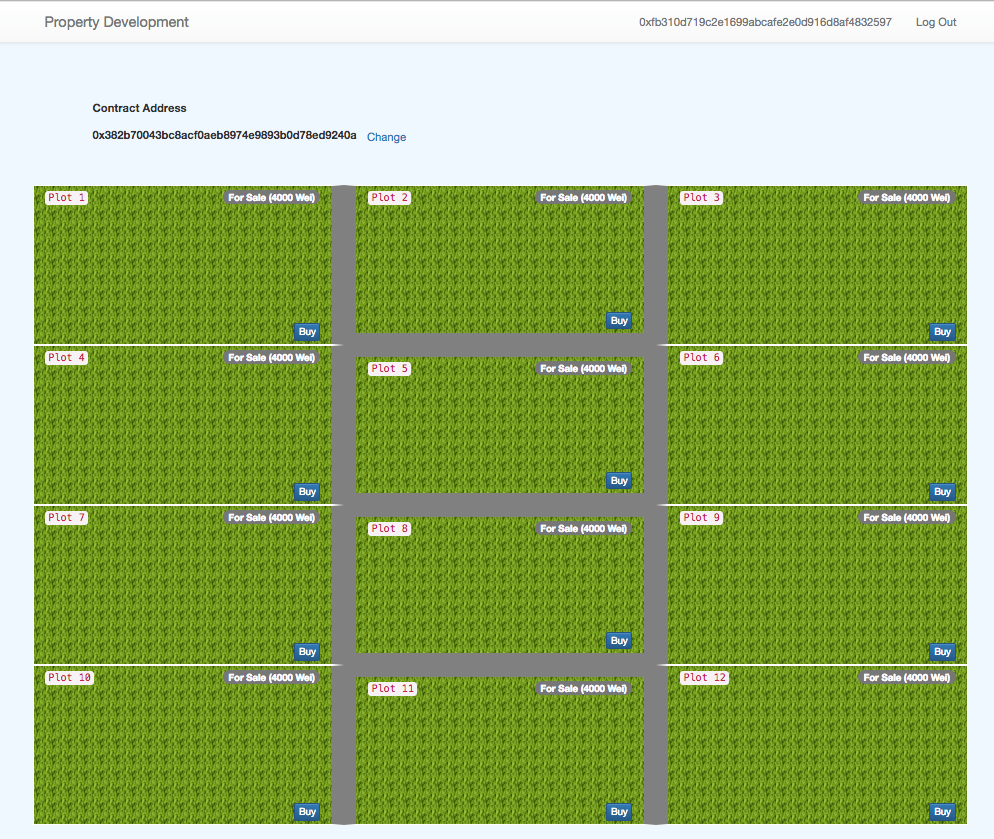Buy Plot 4
994x839 pixels.
307,491
